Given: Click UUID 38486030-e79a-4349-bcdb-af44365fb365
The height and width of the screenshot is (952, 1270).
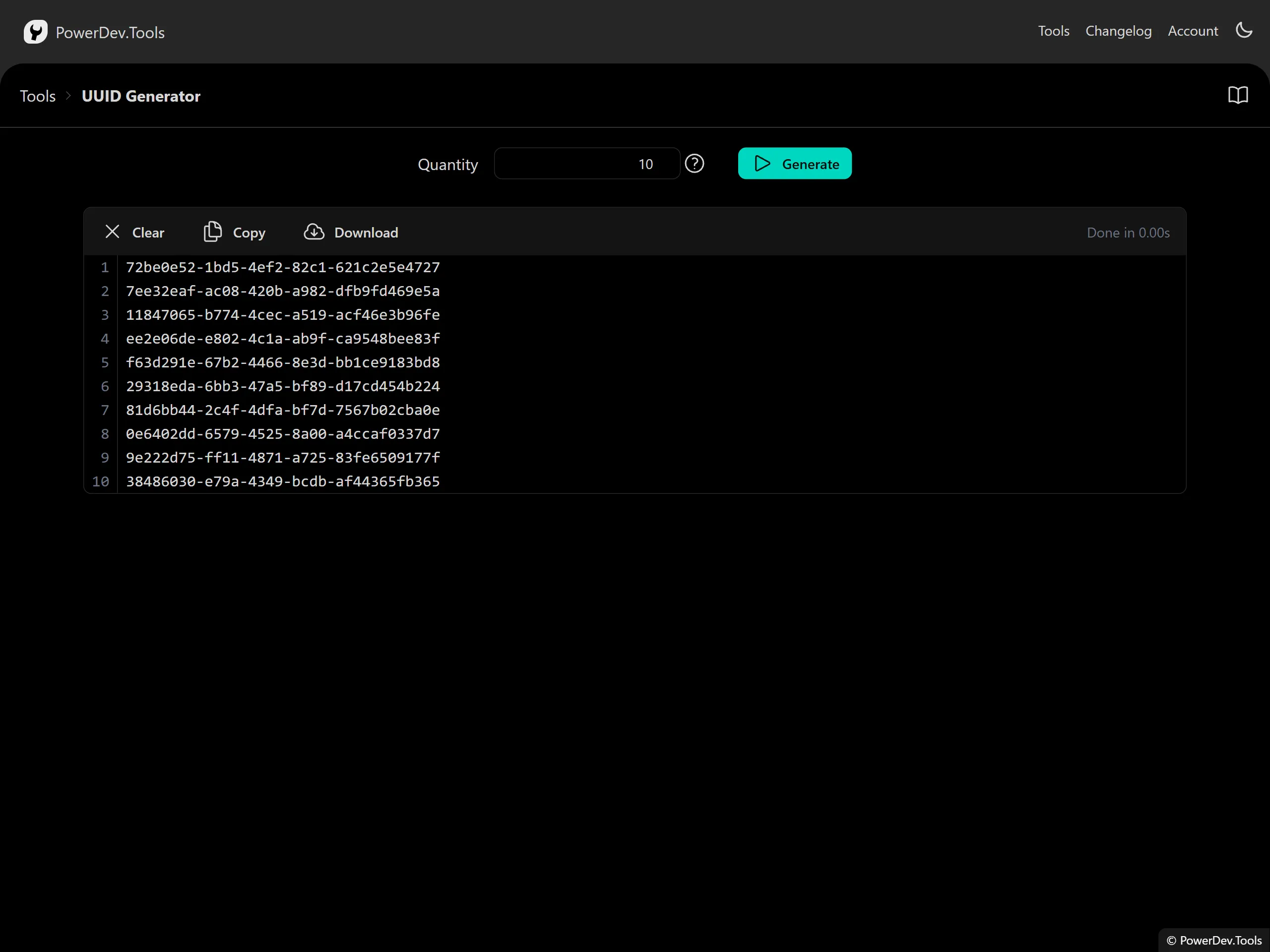Looking at the screenshot, I should click(283, 481).
